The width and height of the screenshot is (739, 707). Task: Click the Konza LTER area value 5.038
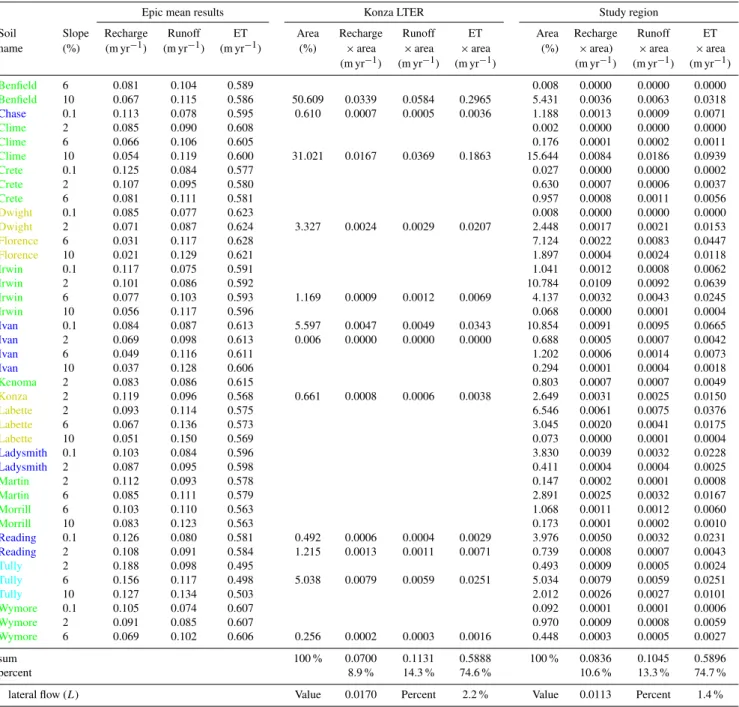308,580
